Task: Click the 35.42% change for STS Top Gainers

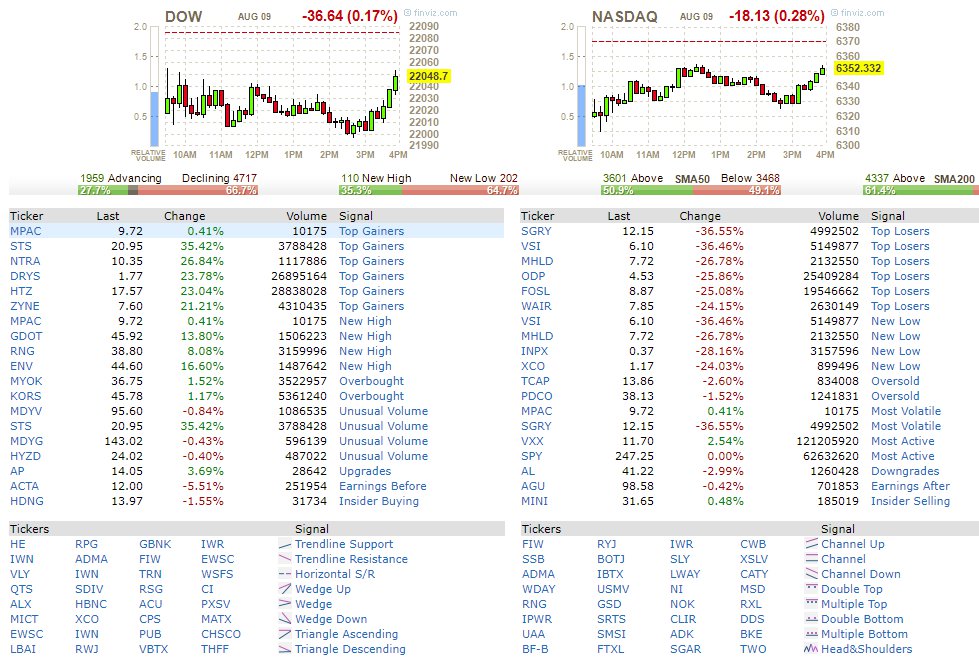Action: pyautogui.click(x=202, y=246)
